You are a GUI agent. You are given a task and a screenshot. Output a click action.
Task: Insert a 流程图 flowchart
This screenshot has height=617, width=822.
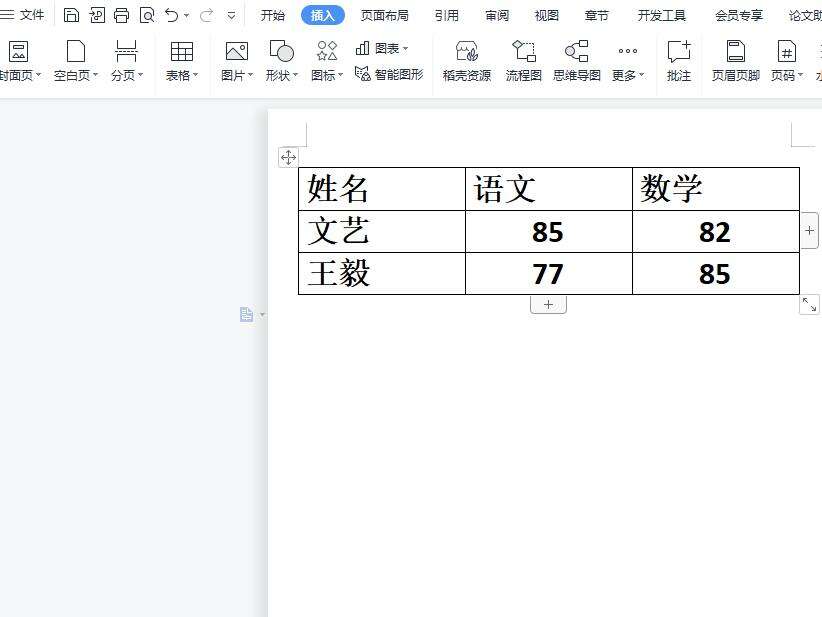point(524,61)
